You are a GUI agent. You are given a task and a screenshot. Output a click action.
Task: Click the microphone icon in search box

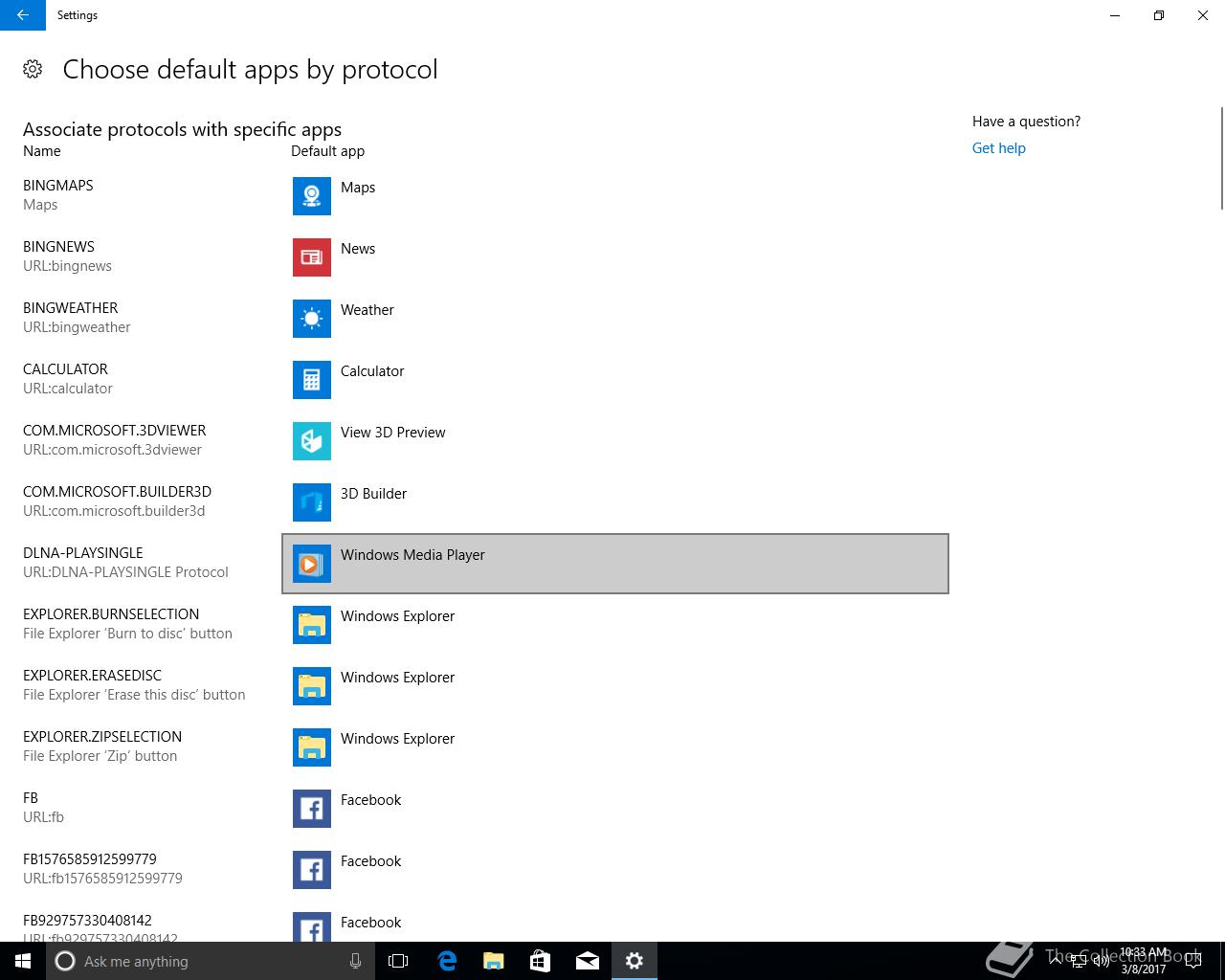(x=355, y=961)
